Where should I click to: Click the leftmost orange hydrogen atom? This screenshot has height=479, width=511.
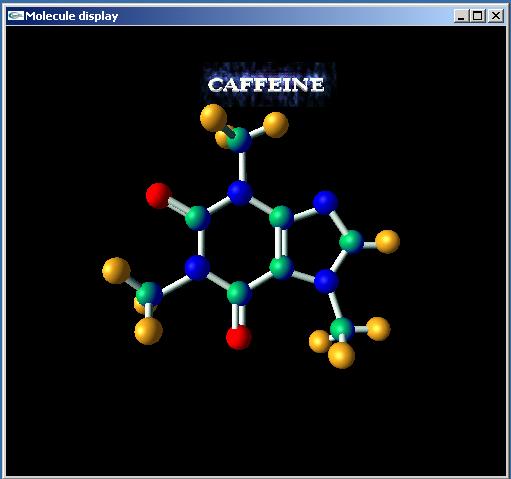click(116, 271)
